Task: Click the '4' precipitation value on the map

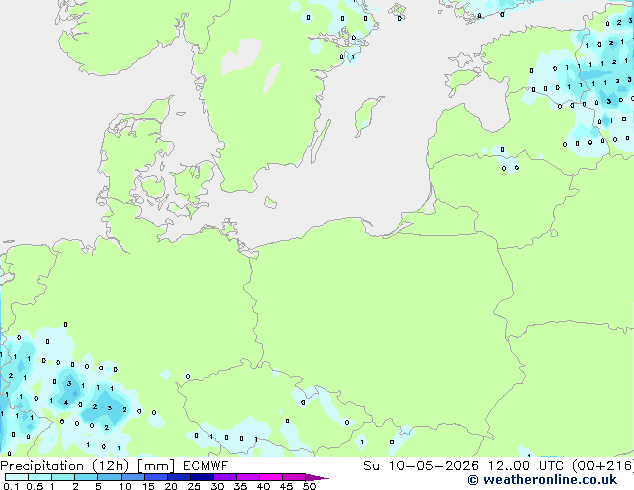Action: point(66,403)
